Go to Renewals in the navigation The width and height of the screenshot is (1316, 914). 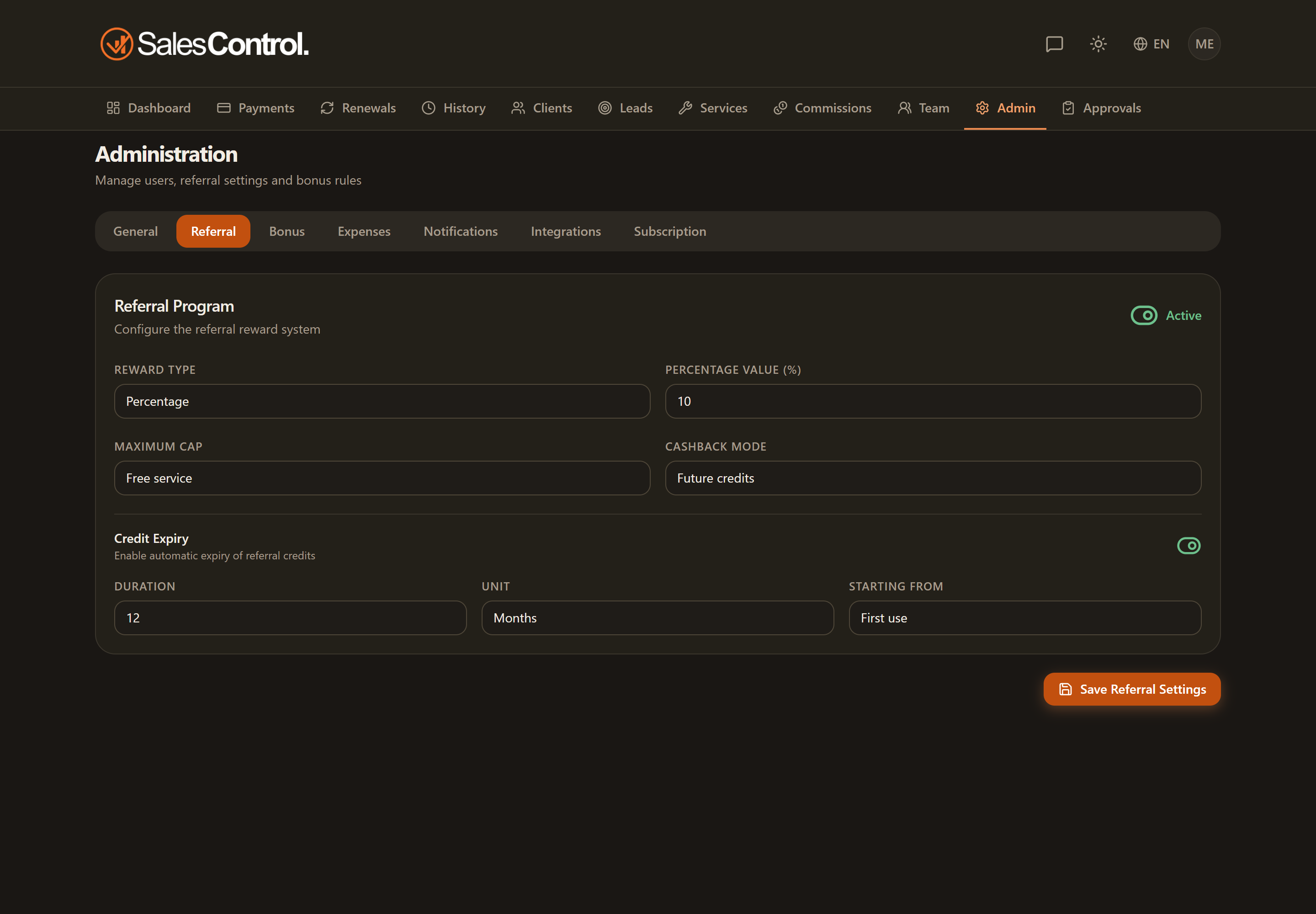358,108
